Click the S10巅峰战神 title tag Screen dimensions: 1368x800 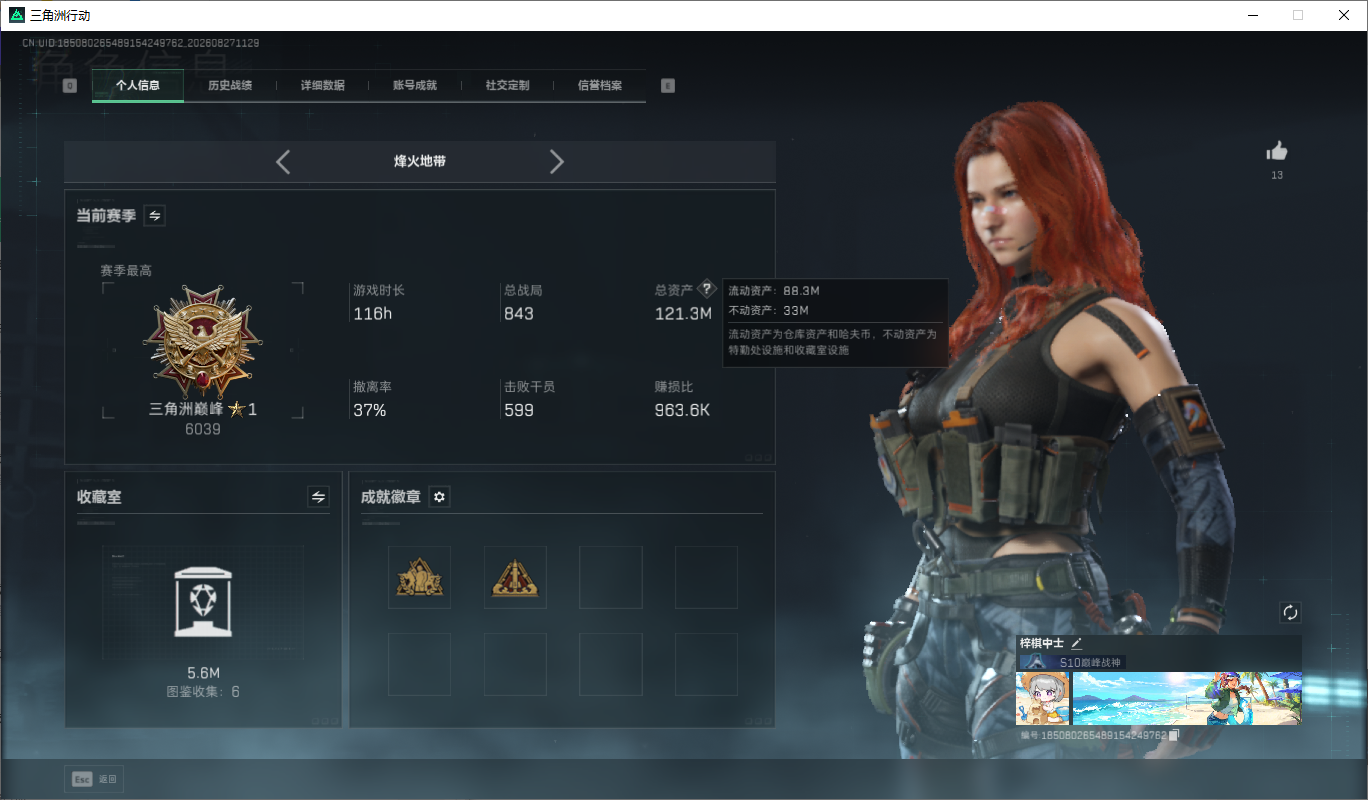pyautogui.click(x=1071, y=662)
